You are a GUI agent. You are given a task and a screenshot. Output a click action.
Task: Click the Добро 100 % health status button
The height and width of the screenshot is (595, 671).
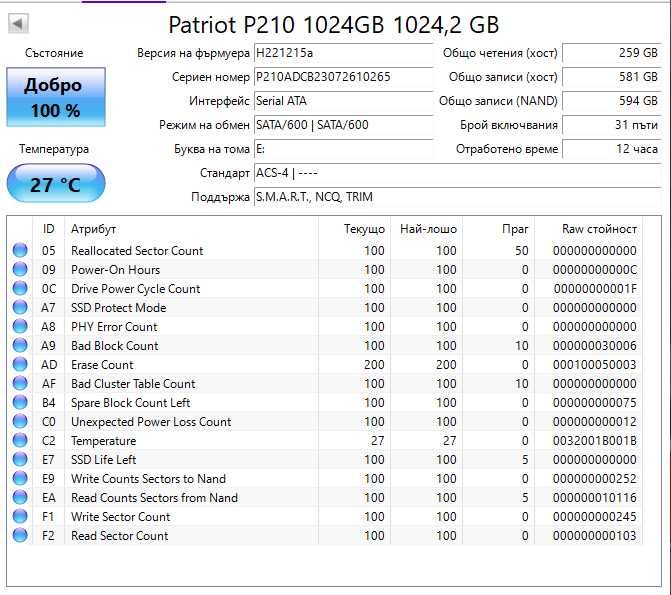point(56,97)
